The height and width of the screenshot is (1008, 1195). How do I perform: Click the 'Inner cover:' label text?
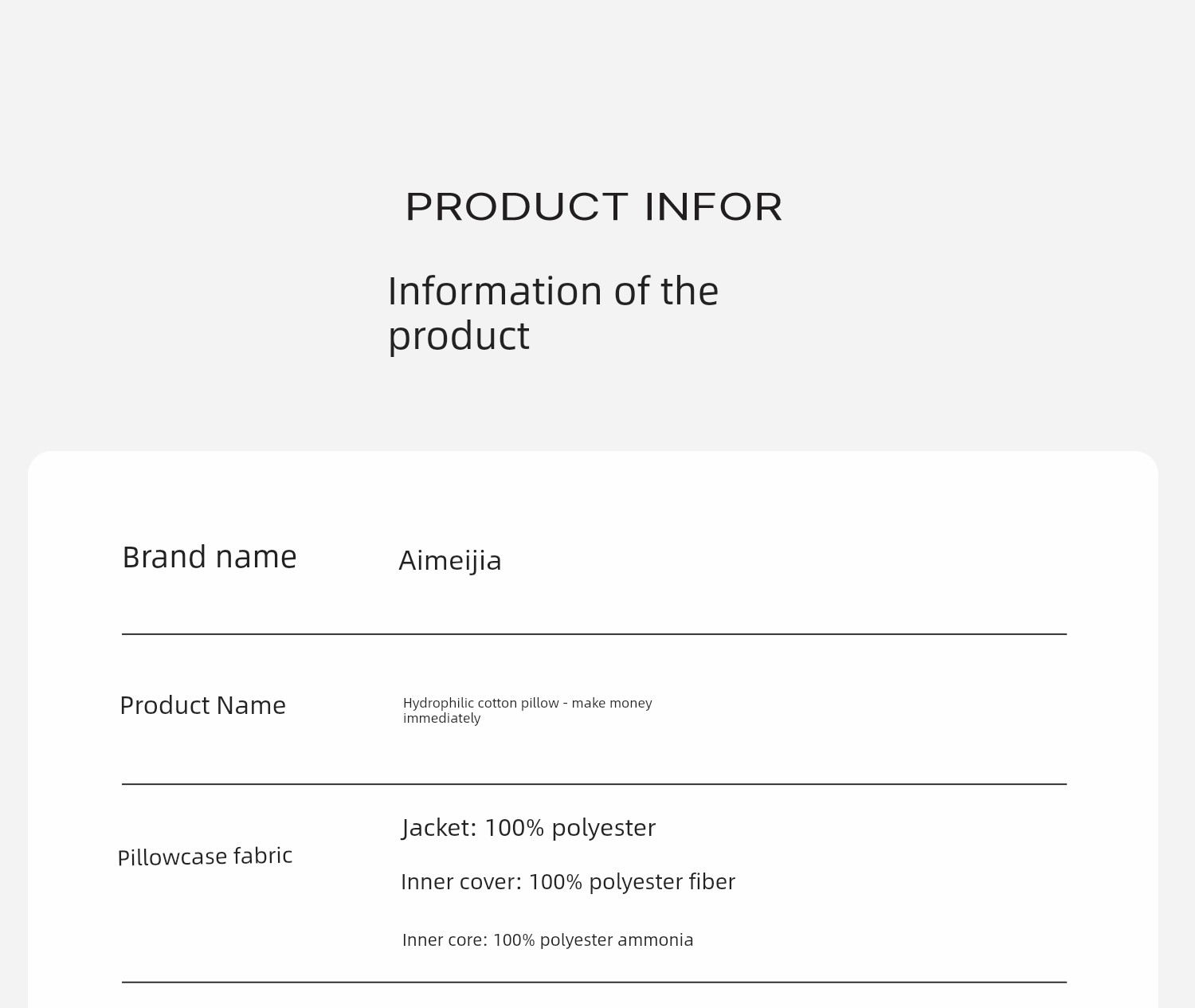pyautogui.click(x=461, y=882)
